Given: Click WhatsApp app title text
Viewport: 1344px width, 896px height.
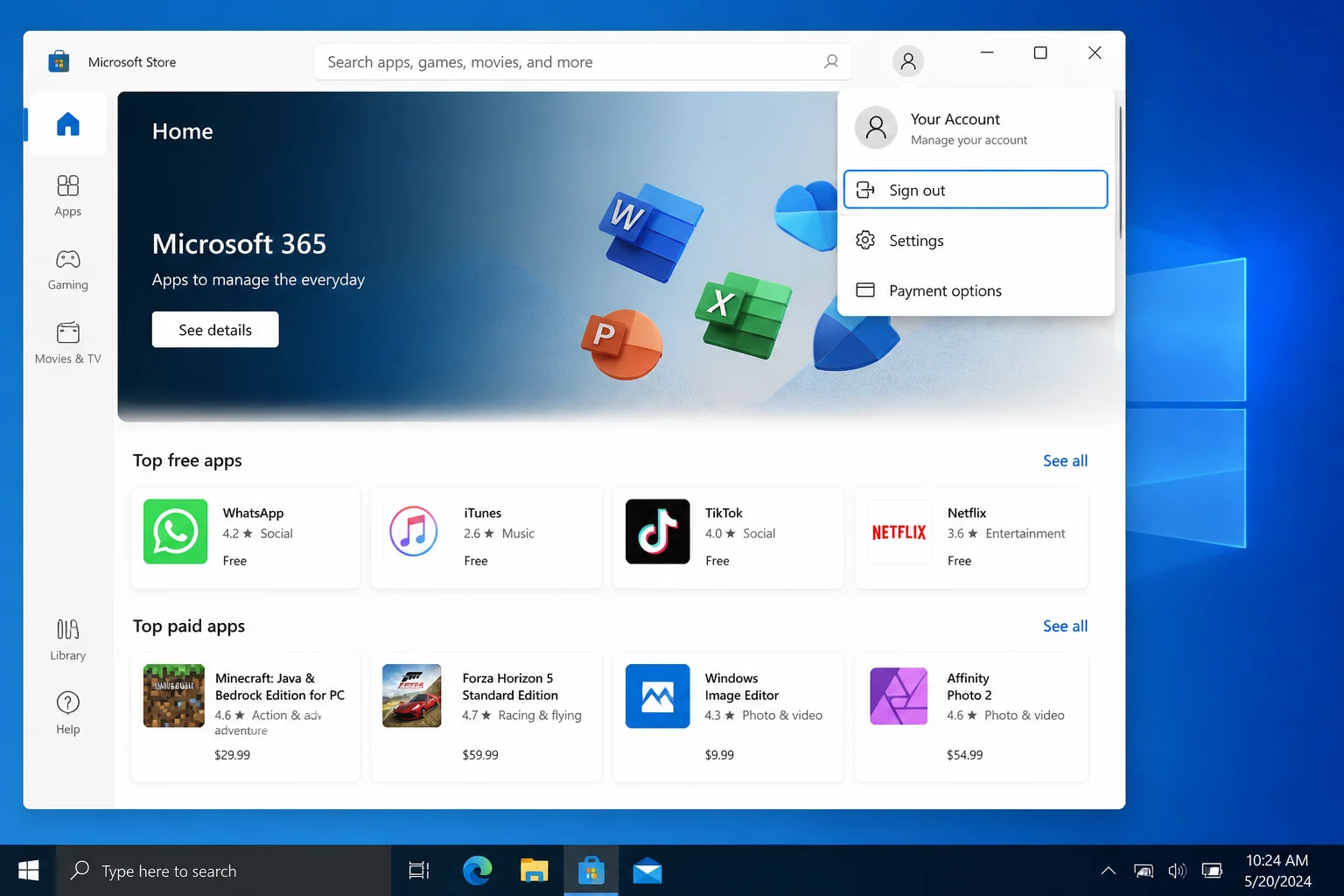Looking at the screenshot, I should pos(253,513).
